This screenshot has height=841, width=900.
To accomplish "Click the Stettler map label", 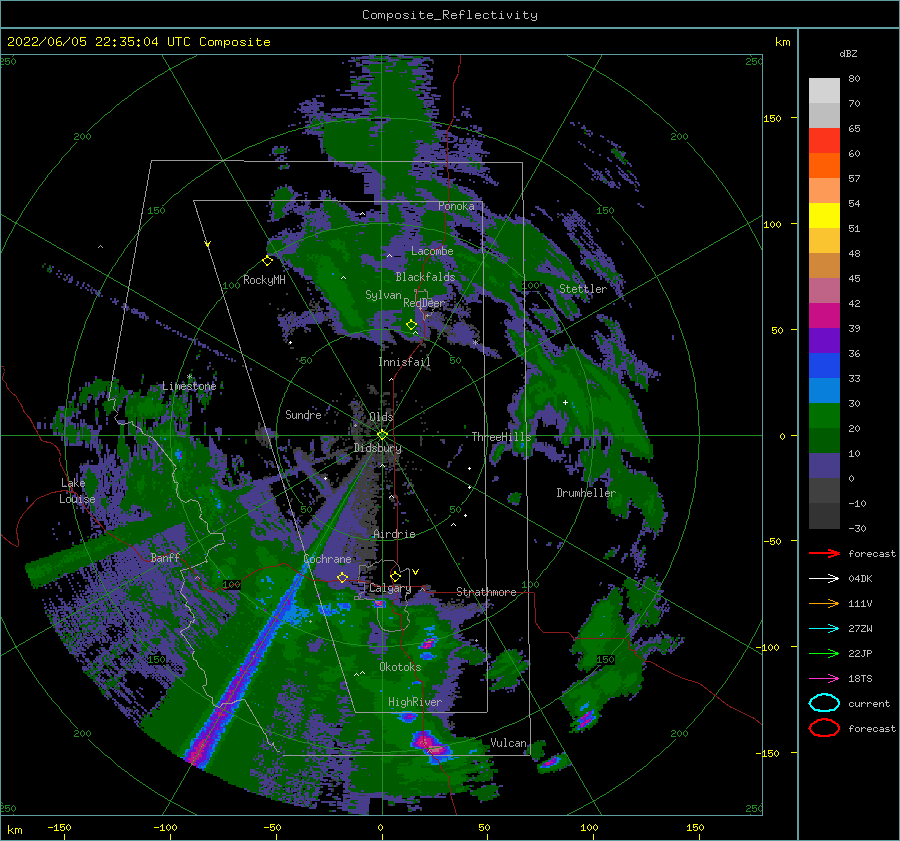I will (583, 289).
